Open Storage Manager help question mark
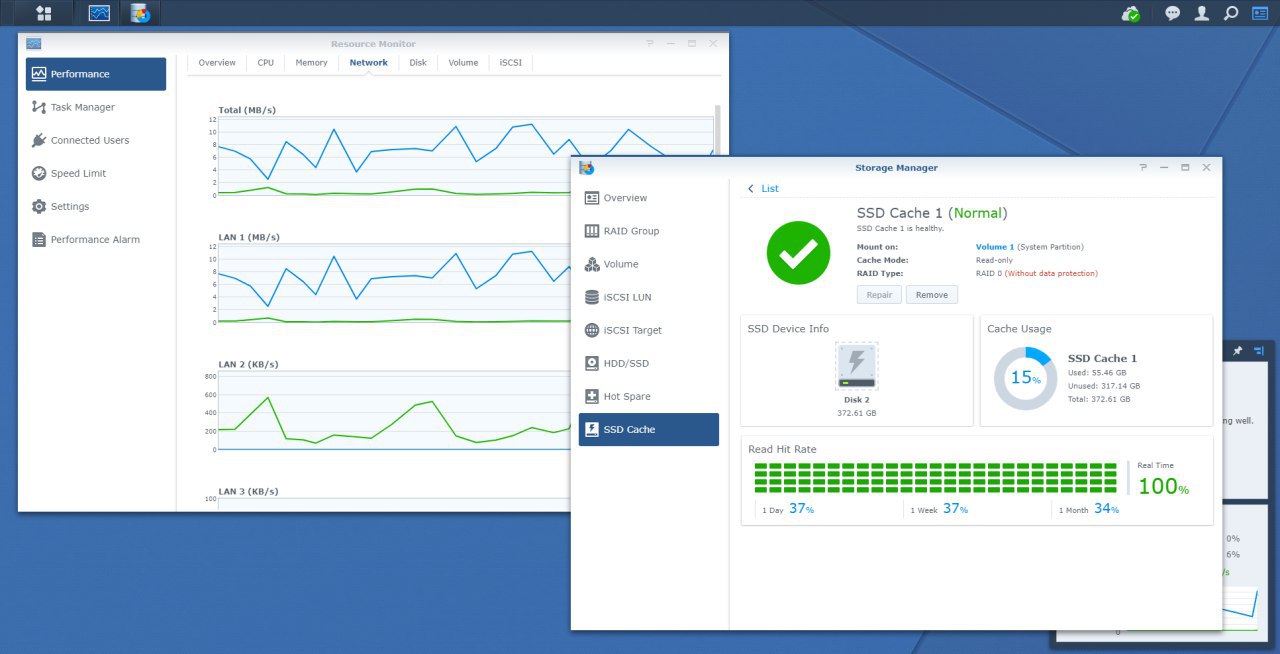Image resolution: width=1280 pixels, height=654 pixels. coord(1143,168)
